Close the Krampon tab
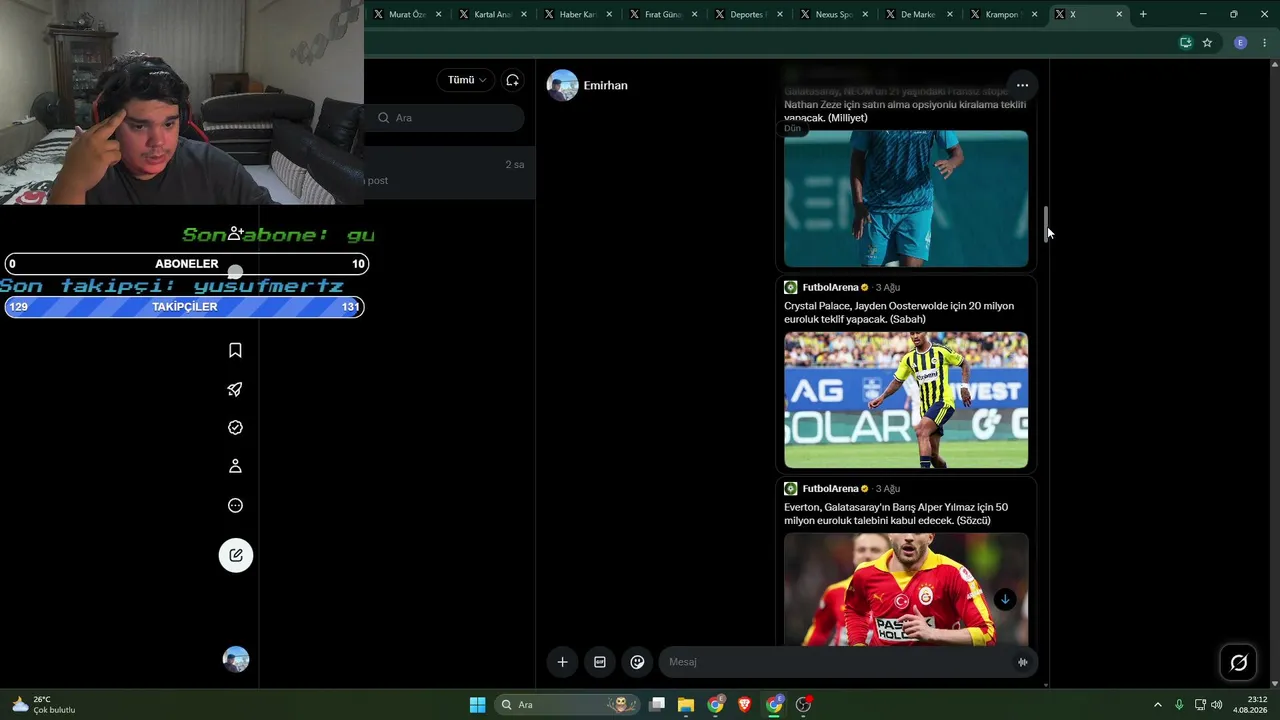Viewport: 1280px width, 720px height. [x=1034, y=14]
